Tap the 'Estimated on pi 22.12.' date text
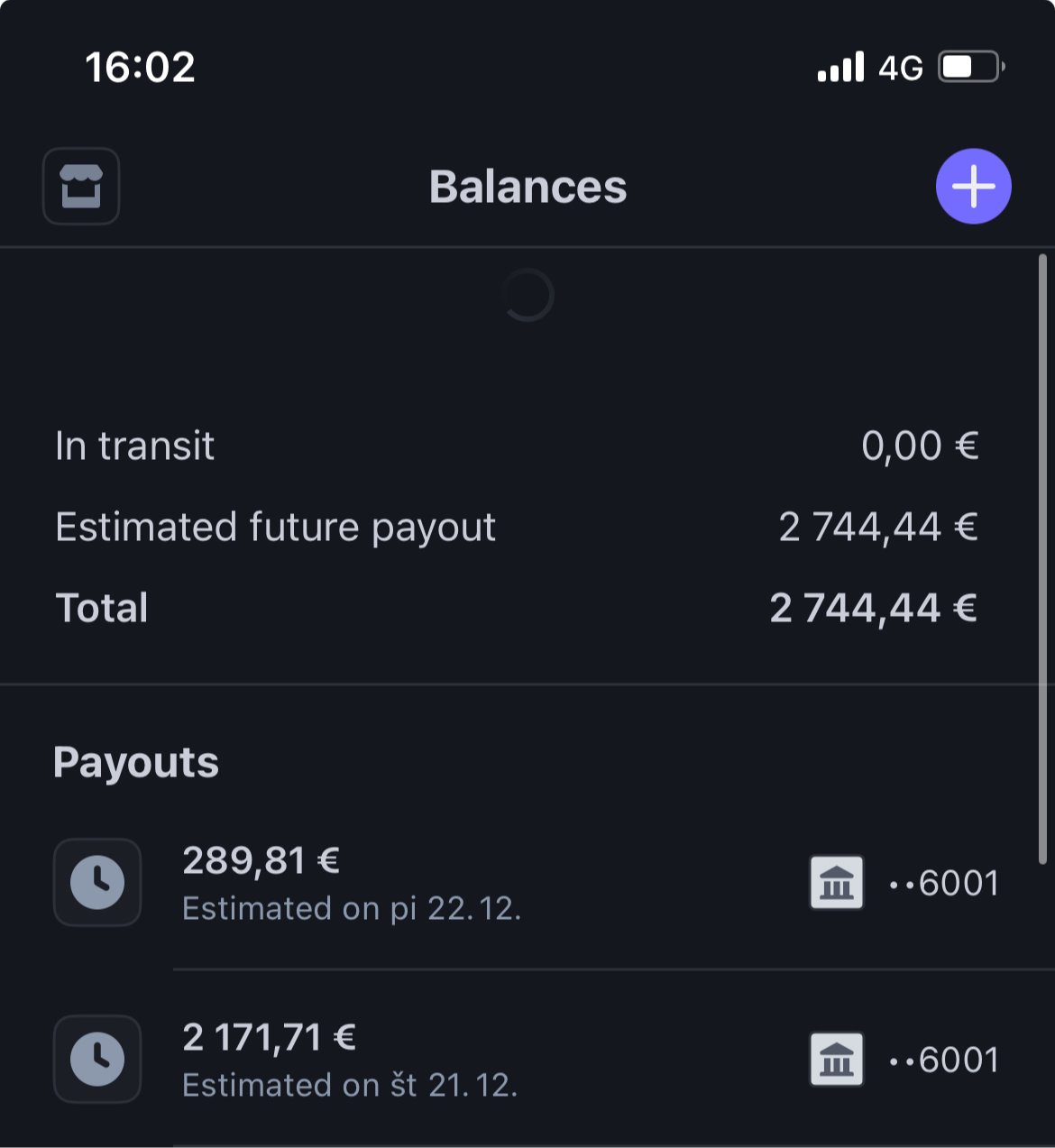Image resolution: width=1055 pixels, height=1148 pixels. pyautogui.click(x=352, y=908)
